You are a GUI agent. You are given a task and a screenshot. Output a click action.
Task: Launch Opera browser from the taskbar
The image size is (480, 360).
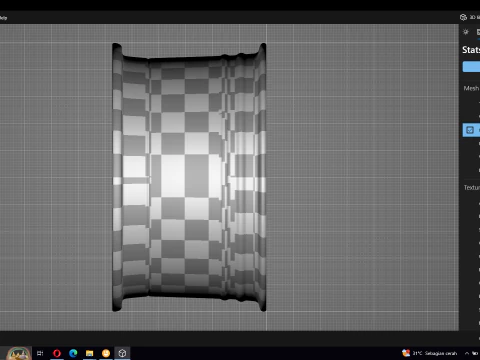(x=57, y=353)
